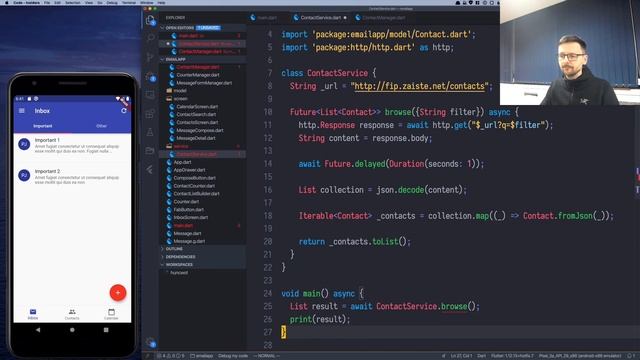Open ContactSearch.dart in explorer
This screenshot has width=640, height=360.
click(x=196, y=114)
